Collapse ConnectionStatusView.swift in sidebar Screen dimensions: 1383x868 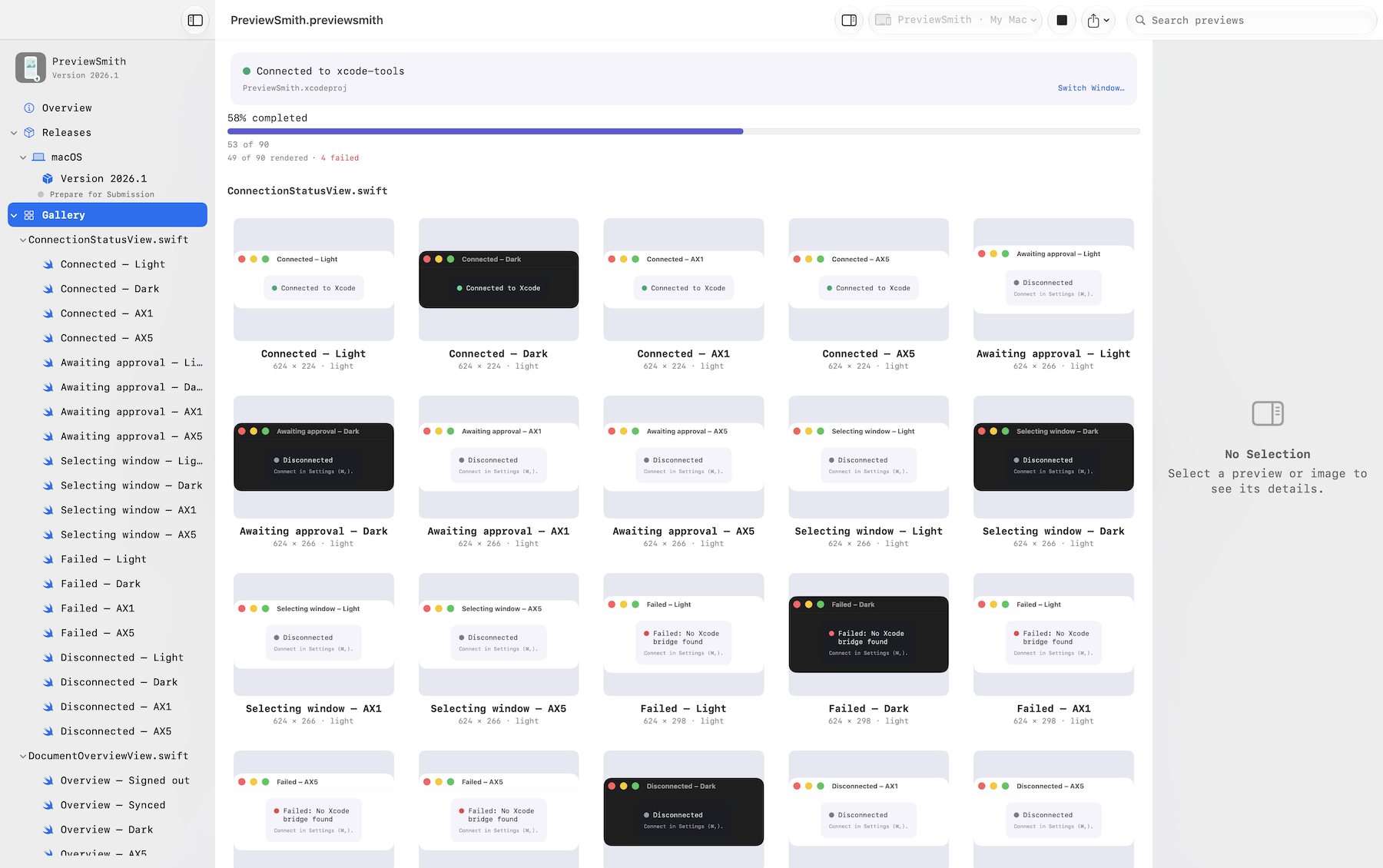pos(23,240)
